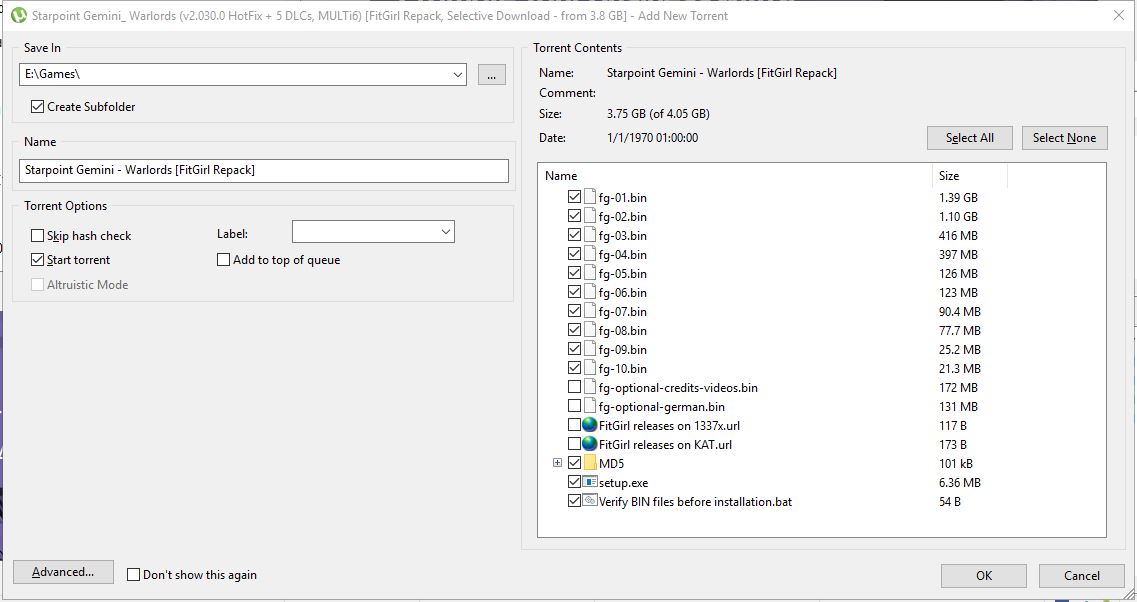The height and width of the screenshot is (602, 1137).
Task: Click the setup.exe installer icon
Action: click(x=590, y=482)
